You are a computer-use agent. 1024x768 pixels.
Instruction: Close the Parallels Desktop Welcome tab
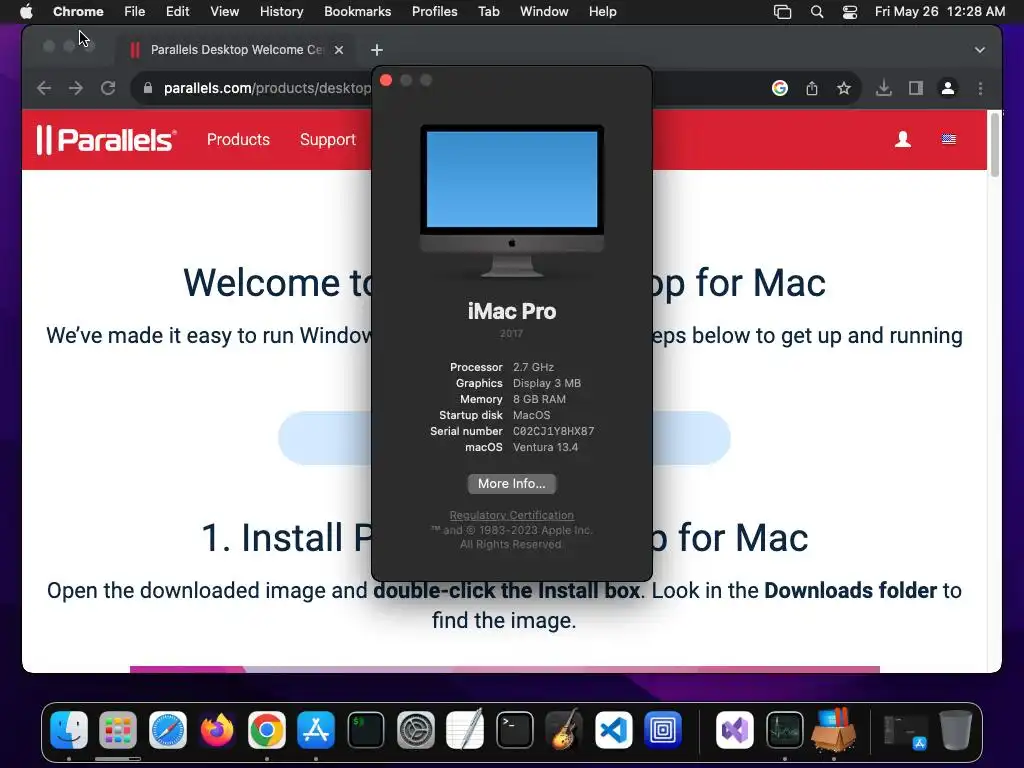[339, 50]
